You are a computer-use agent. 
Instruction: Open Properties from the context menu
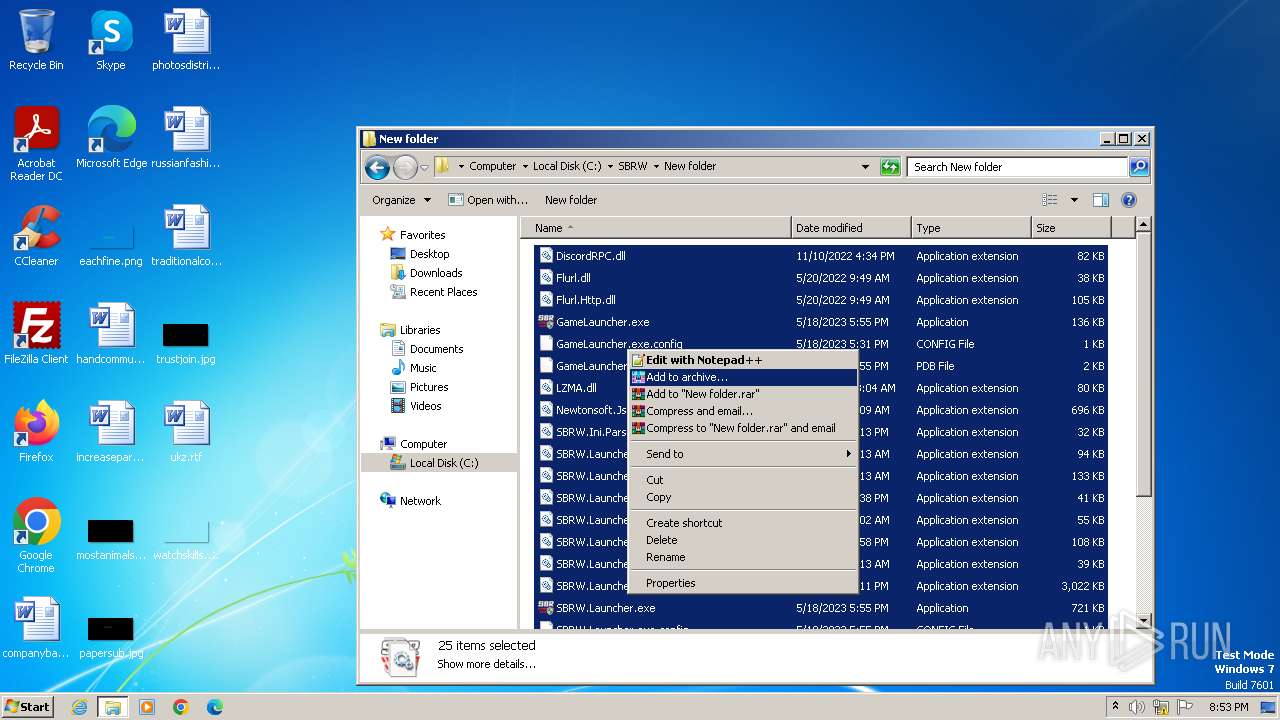[742, 583]
